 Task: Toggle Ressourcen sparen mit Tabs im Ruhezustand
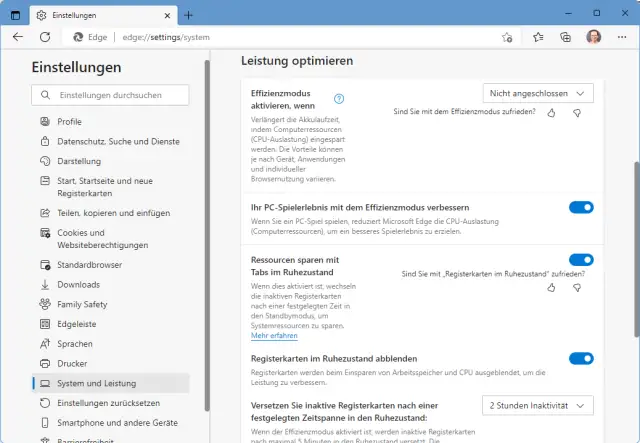point(581,260)
